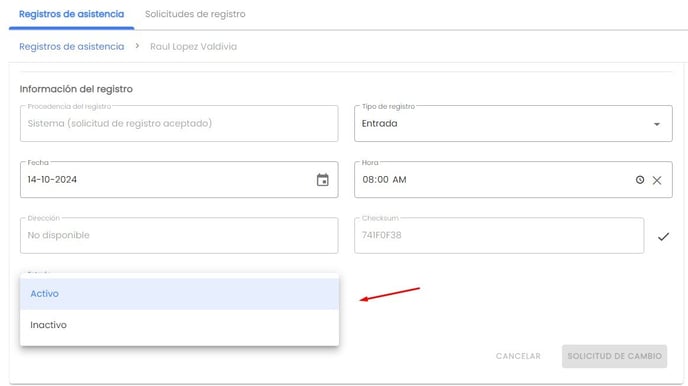Click the Checksum field 741F0F38
The height and width of the screenshot is (386, 688).
(x=499, y=235)
